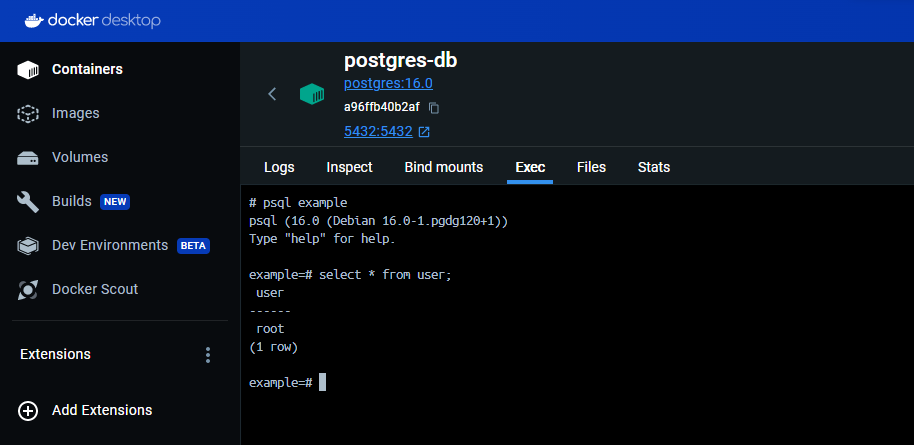Go back using the left chevron
The height and width of the screenshot is (445, 914).
(x=272, y=94)
